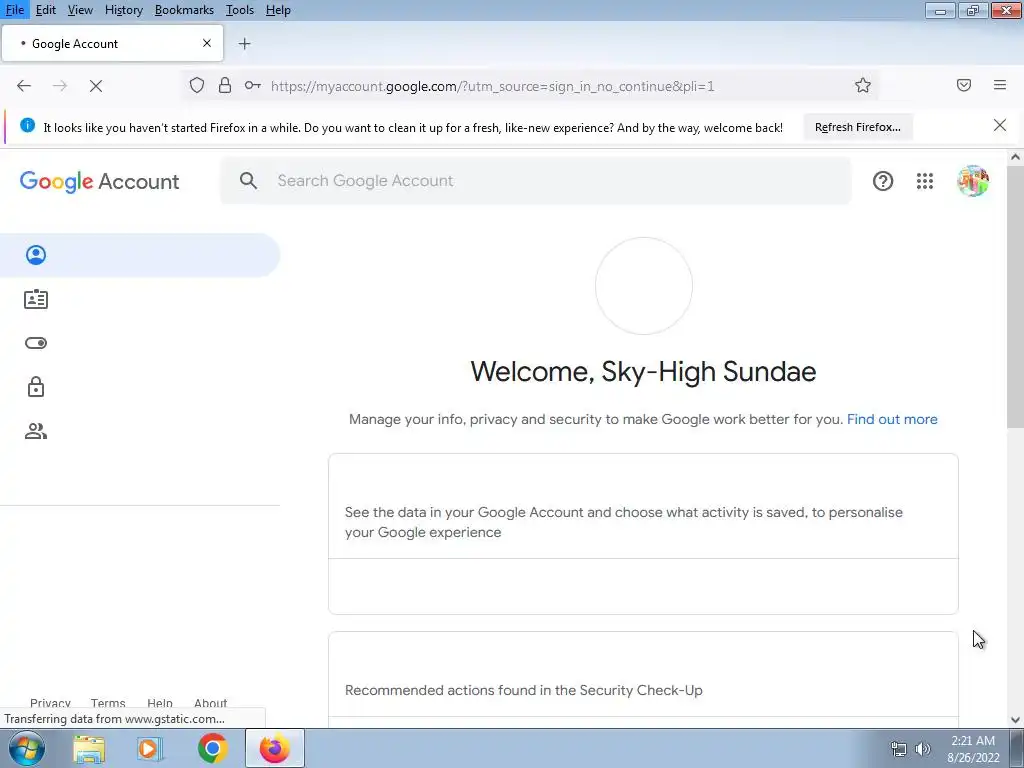Click the info icon in notification bar
1024x768 pixels.
27,125
